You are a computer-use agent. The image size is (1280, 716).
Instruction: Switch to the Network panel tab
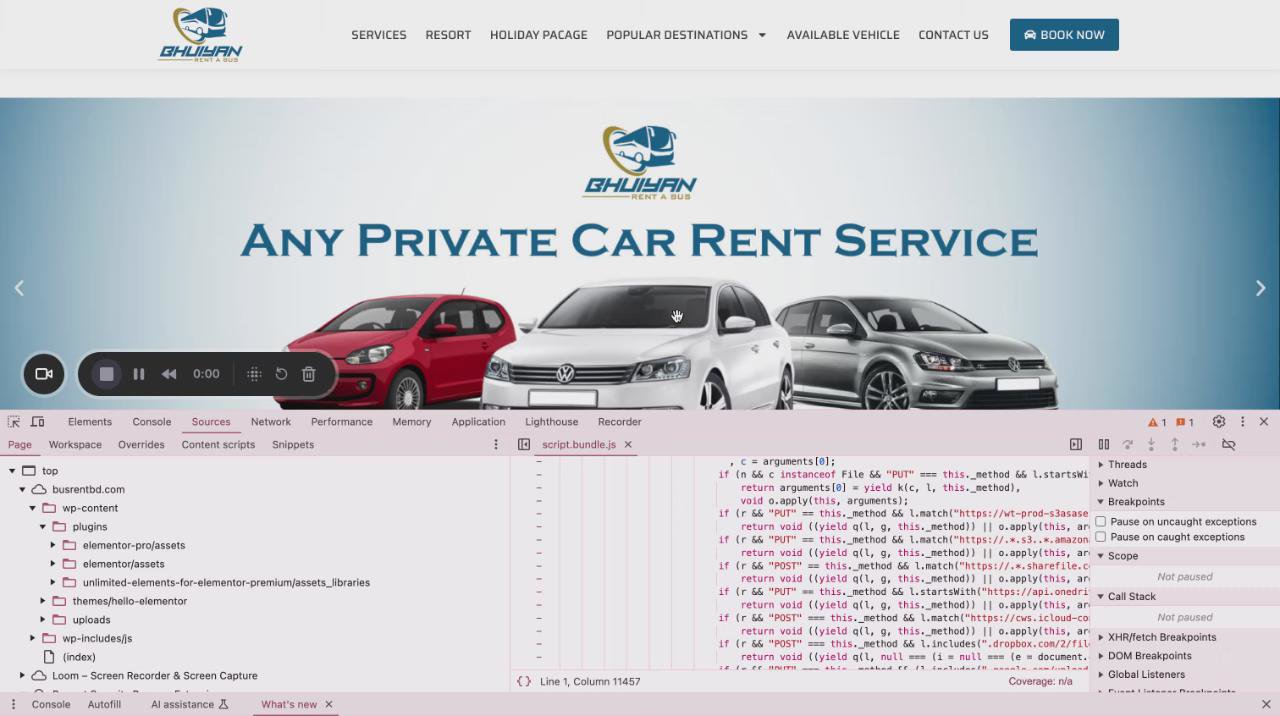click(271, 422)
